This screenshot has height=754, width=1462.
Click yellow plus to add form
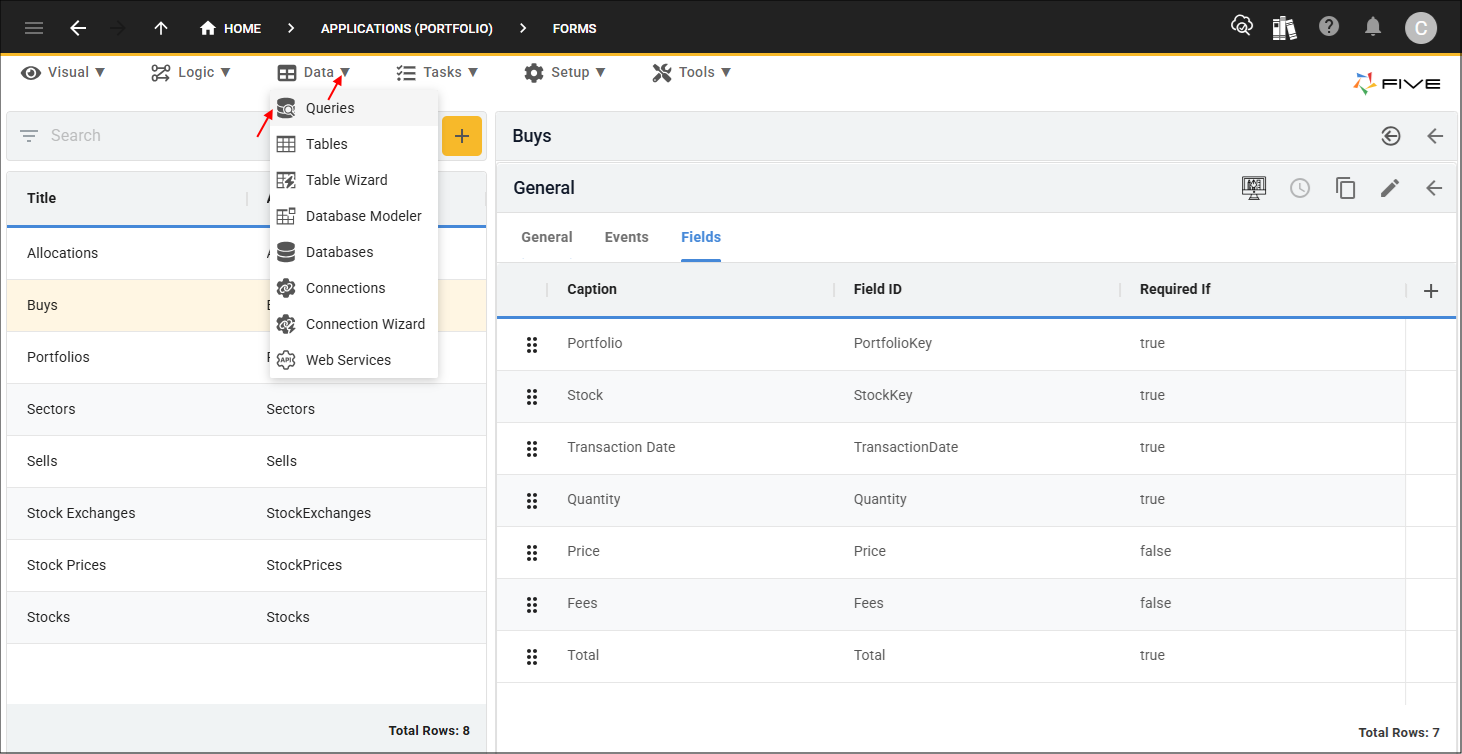coord(461,136)
